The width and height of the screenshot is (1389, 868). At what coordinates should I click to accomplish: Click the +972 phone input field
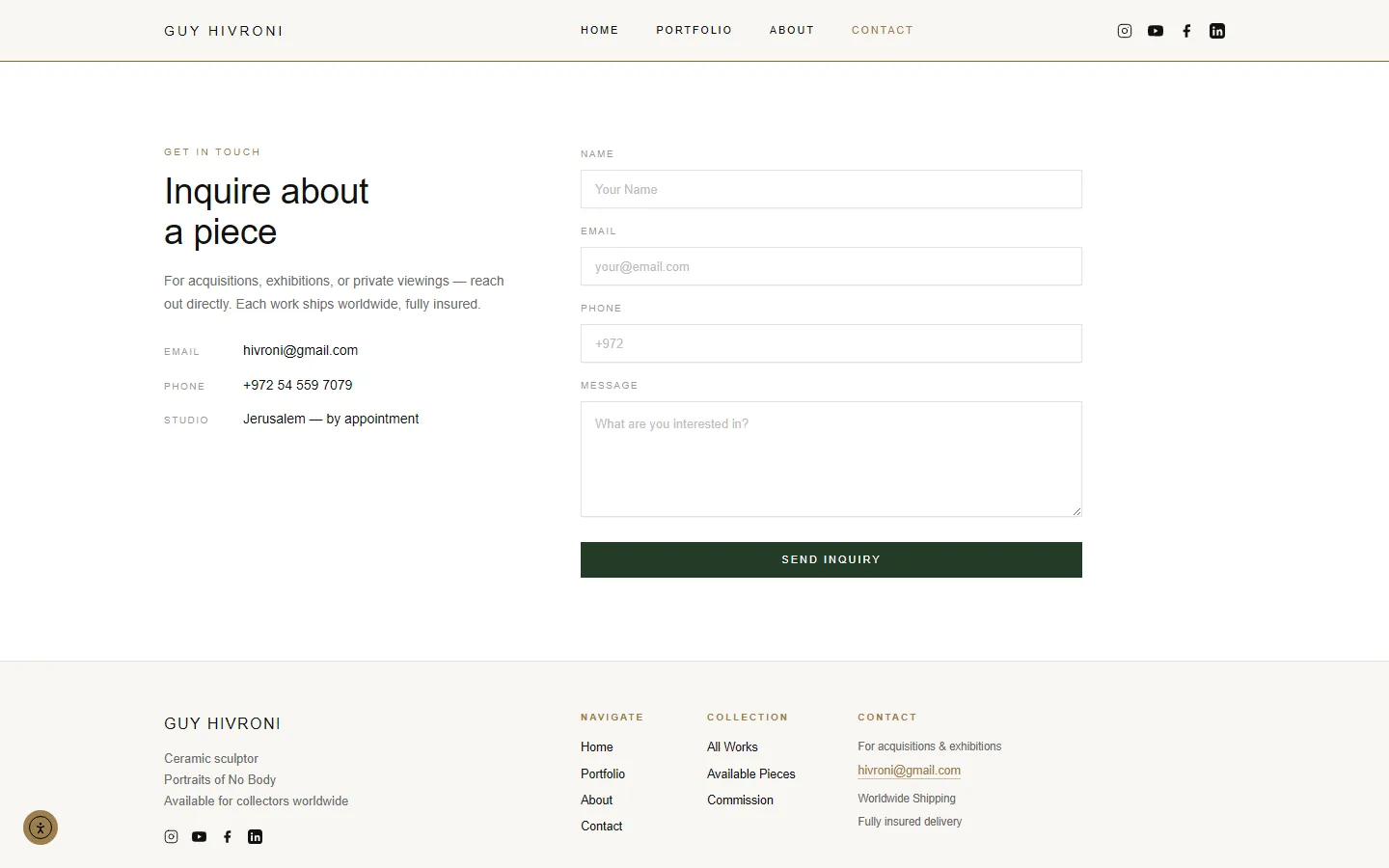(x=831, y=343)
